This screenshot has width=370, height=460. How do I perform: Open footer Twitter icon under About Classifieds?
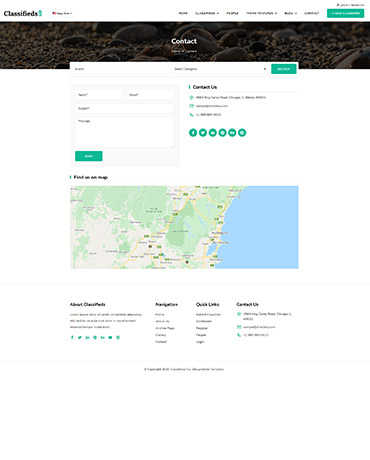click(x=80, y=338)
